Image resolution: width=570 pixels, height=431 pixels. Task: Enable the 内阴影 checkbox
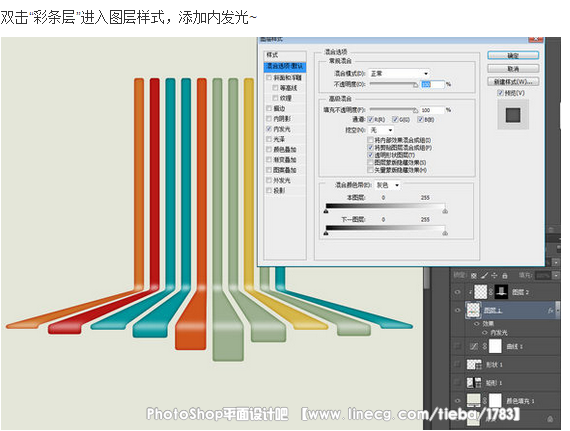[x=269, y=118]
